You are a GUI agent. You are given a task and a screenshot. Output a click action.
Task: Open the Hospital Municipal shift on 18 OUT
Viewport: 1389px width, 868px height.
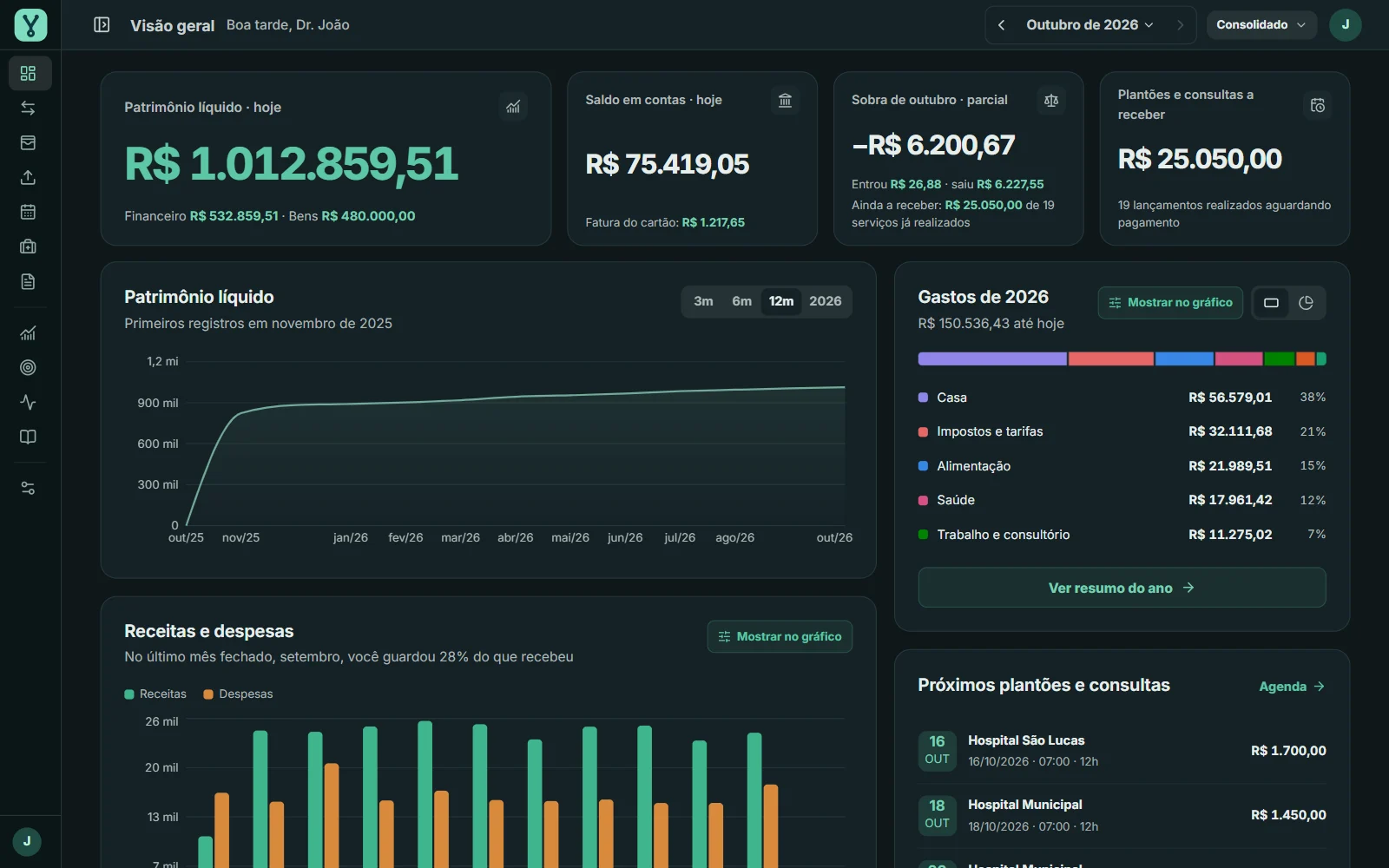click(1122, 815)
